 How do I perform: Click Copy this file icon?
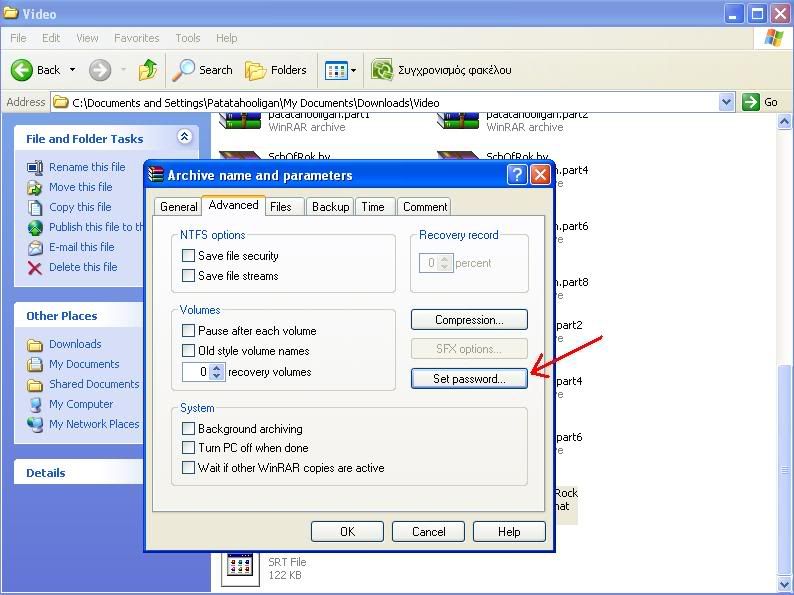point(35,207)
